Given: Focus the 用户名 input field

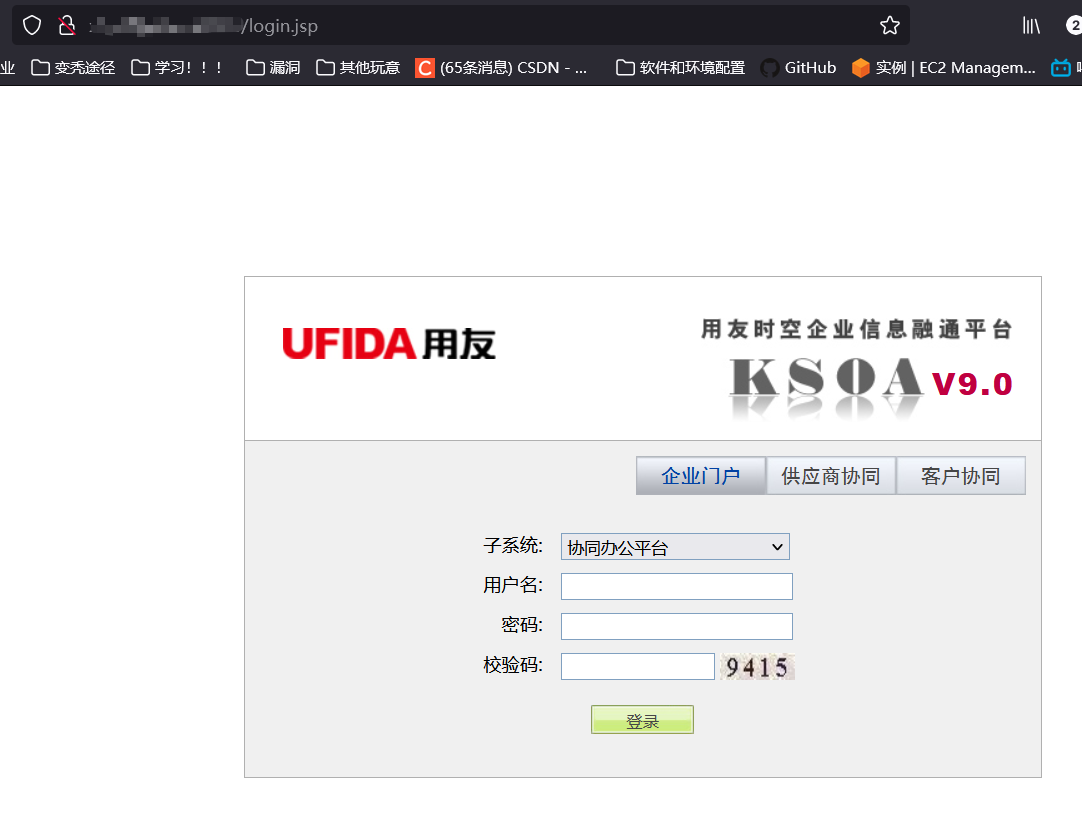Looking at the screenshot, I should coord(676,586).
